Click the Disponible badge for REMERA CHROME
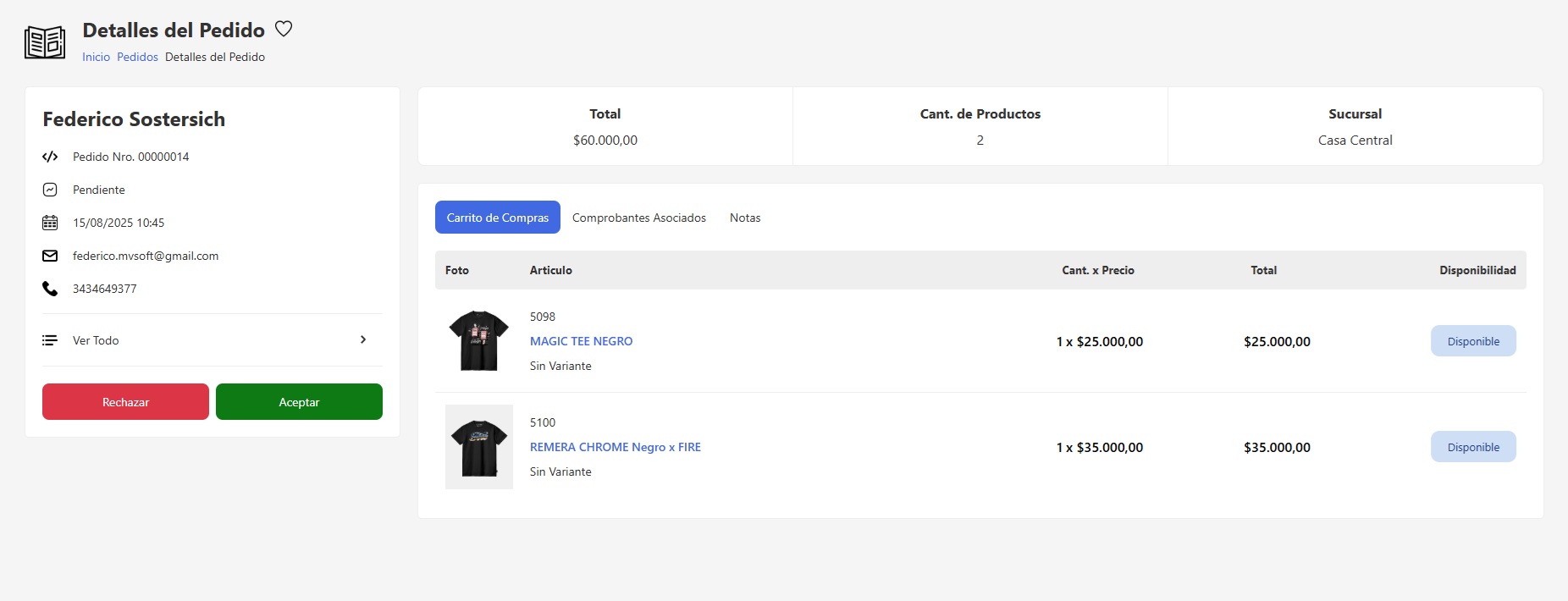 tap(1473, 447)
